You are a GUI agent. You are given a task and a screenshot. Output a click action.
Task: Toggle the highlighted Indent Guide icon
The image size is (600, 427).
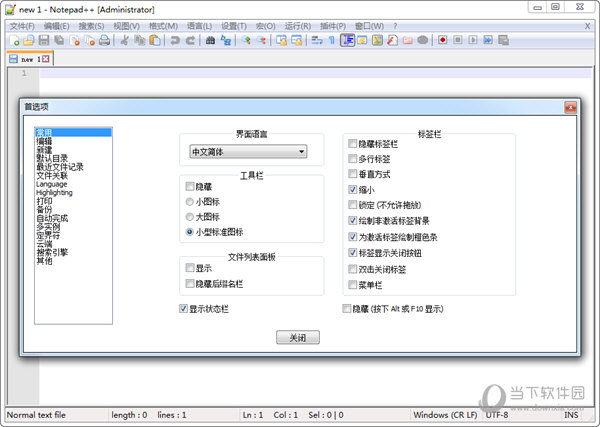pyautogui.click(x=347, y=40)
